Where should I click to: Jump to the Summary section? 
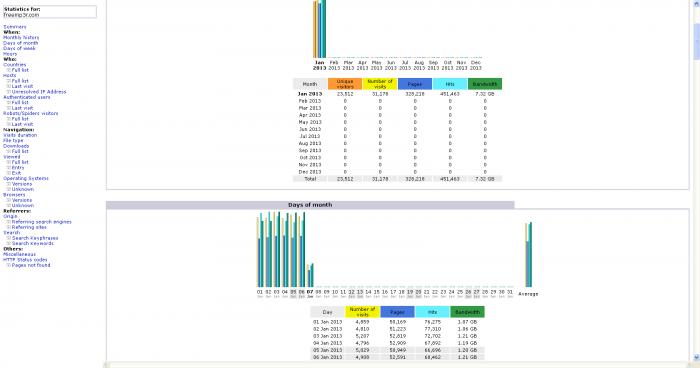[x=15, y=27]
